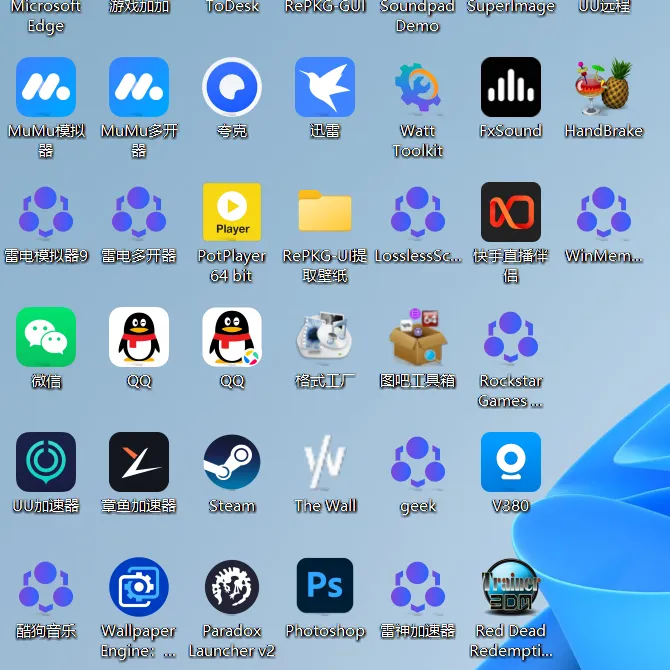
Task: Select the 夸克 browser icon
Action: point(232,87)
